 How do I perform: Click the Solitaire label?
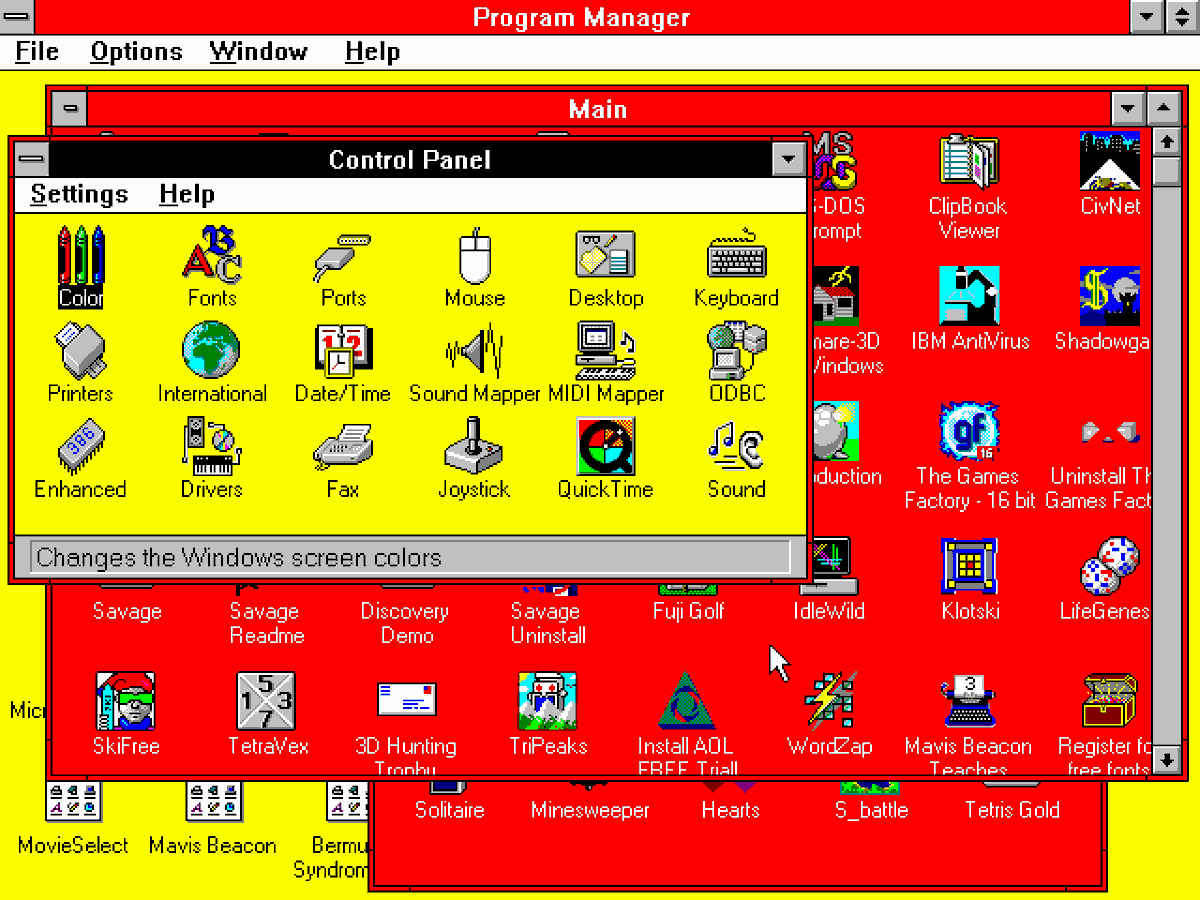pyautogui.click(x=450, y=810)
